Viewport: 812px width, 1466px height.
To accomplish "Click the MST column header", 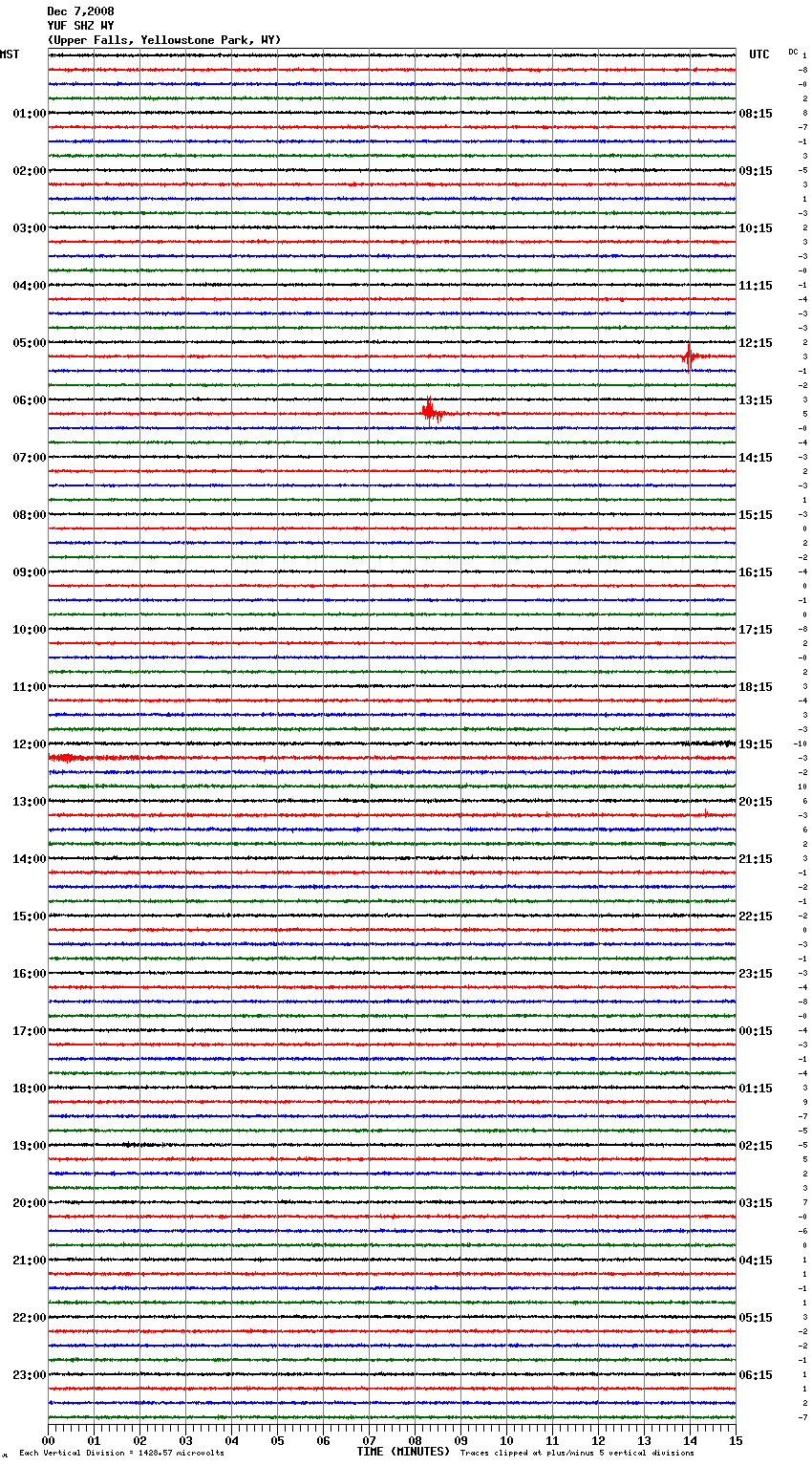I will 10,54.
